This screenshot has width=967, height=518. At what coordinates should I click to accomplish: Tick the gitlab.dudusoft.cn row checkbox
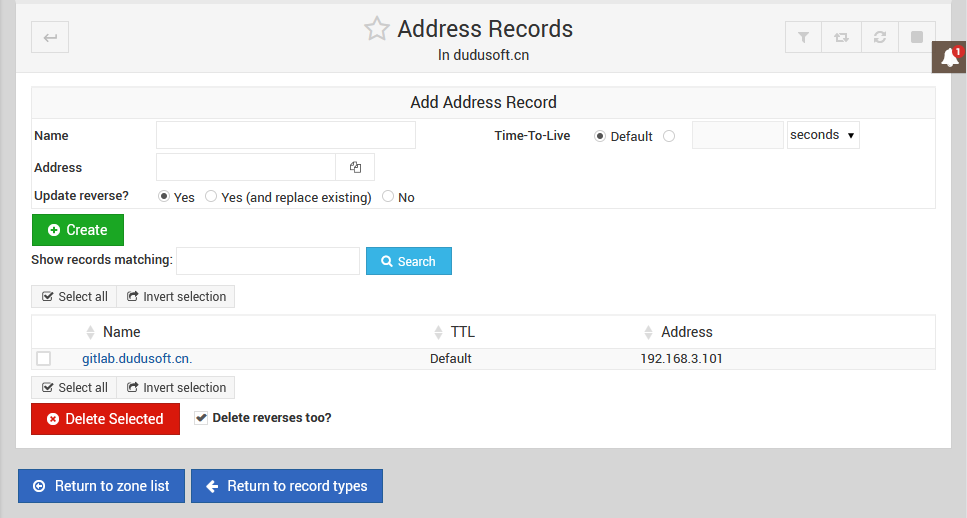click(x=44, y=358)
